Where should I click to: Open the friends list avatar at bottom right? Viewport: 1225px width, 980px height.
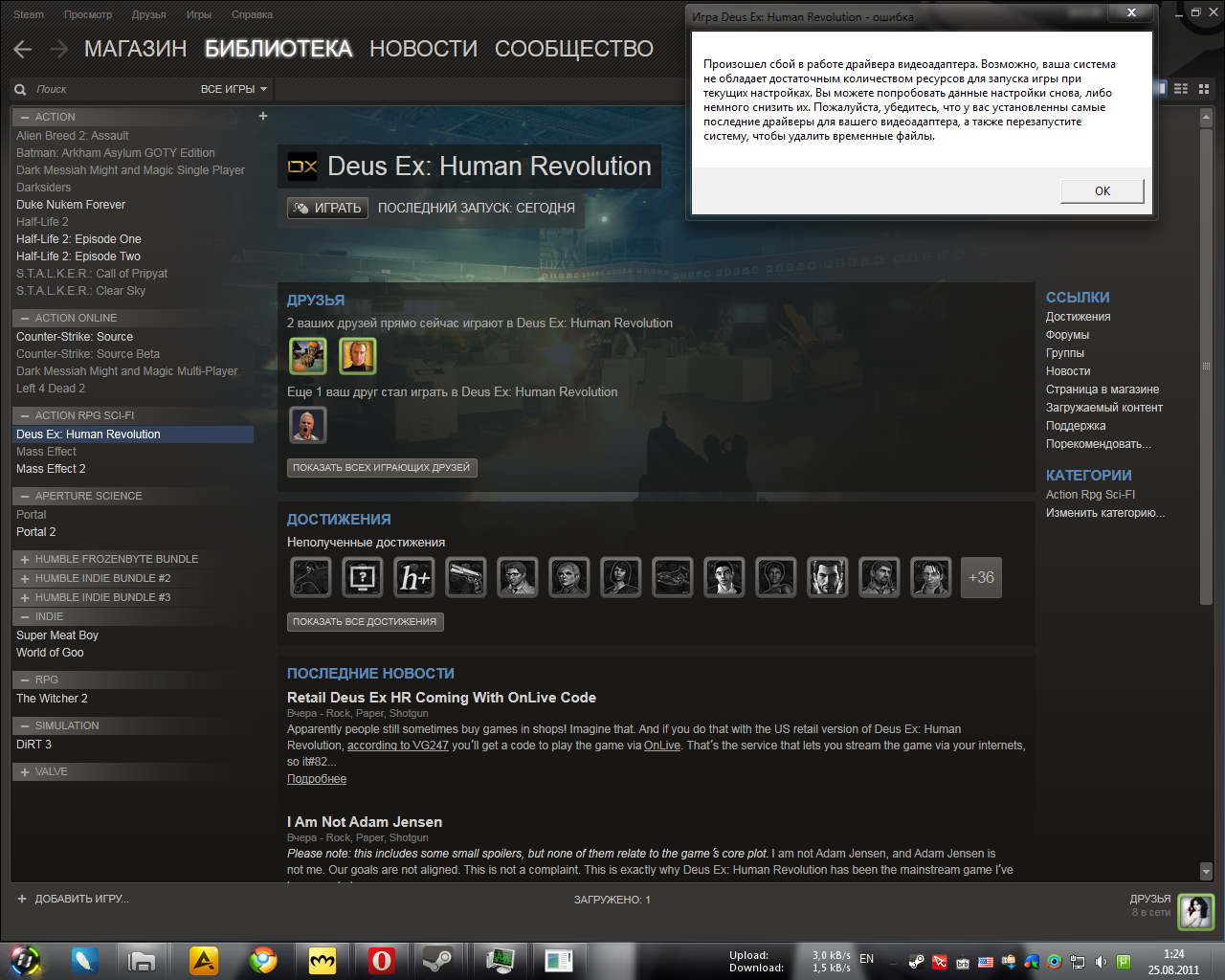(1195, 912)
